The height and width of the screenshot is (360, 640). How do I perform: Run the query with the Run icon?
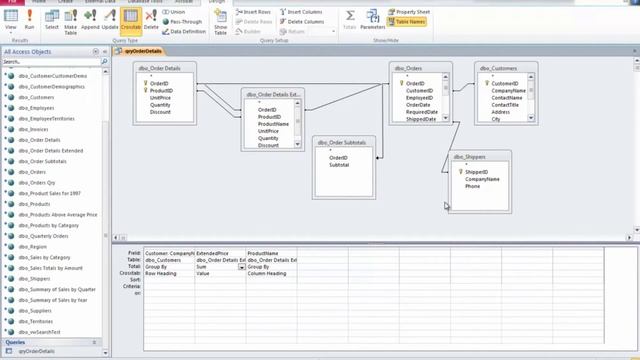(29, 20)
